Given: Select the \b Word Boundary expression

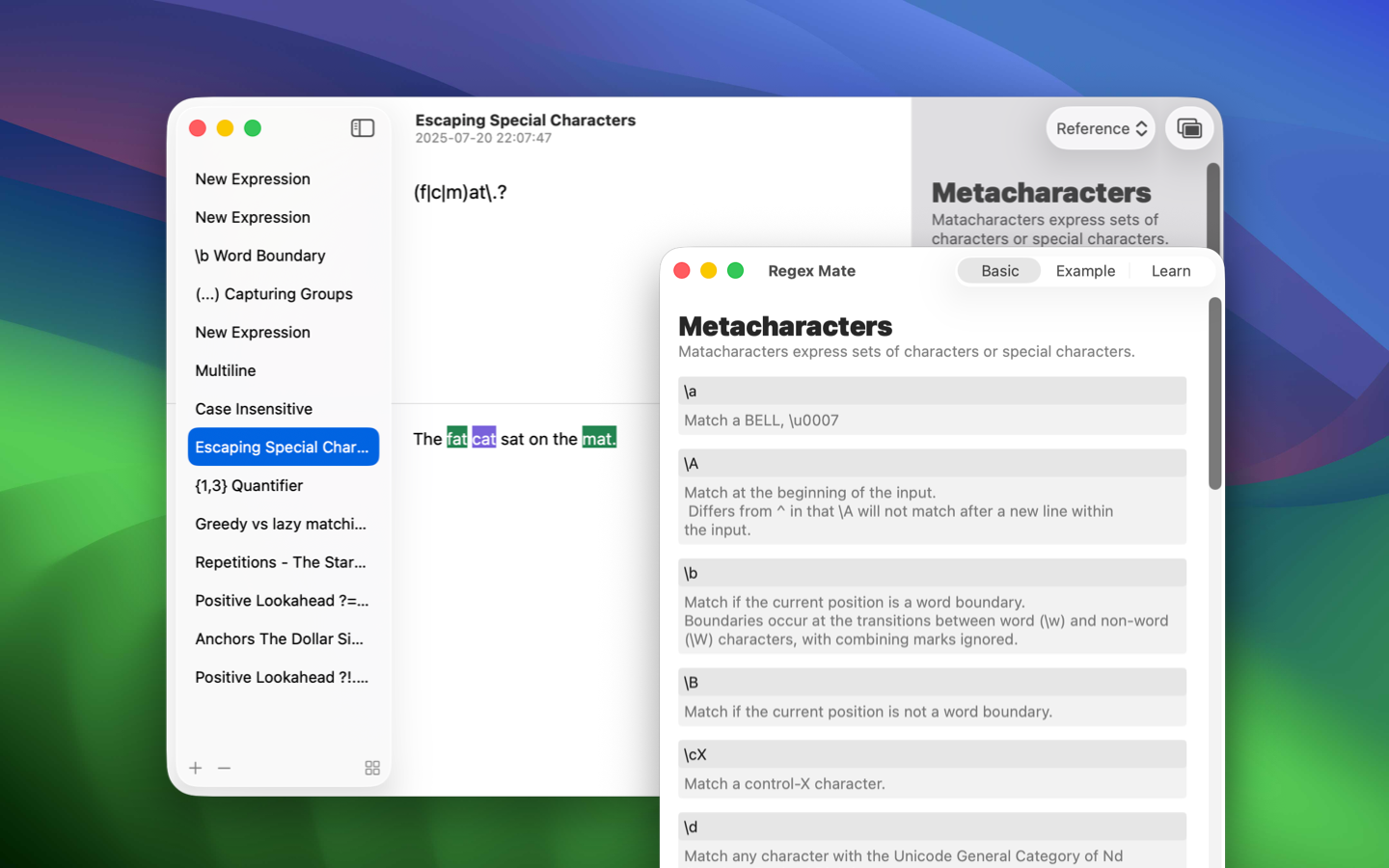Looking at the screenshot, I should pos(260,256).
